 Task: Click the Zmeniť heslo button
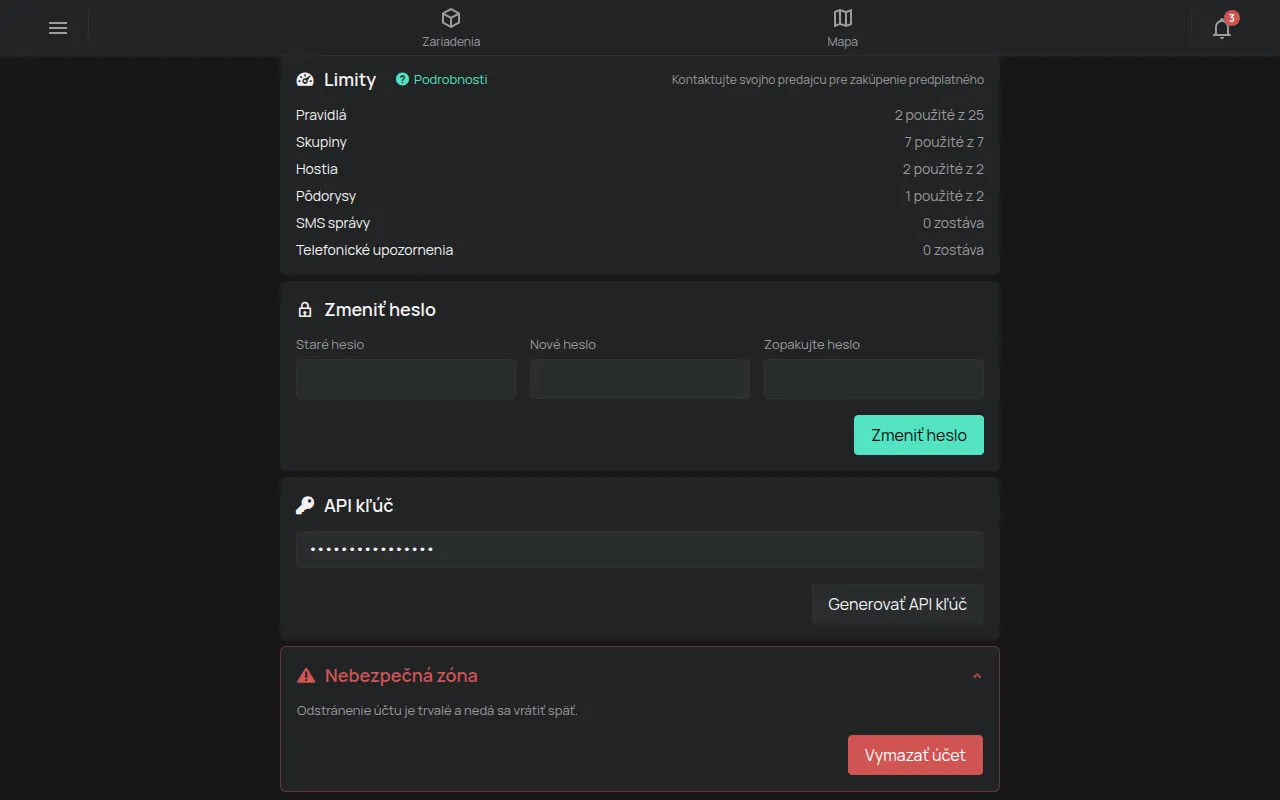(919, 435)
